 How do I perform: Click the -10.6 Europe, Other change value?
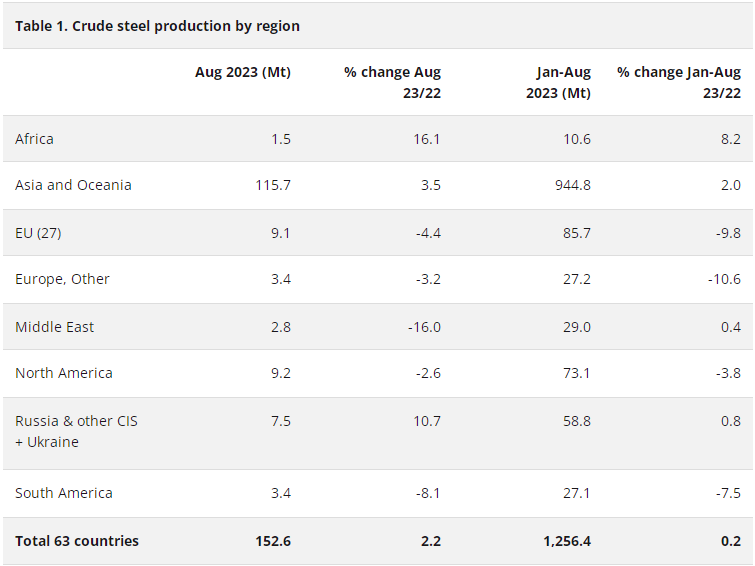(721, 279)
